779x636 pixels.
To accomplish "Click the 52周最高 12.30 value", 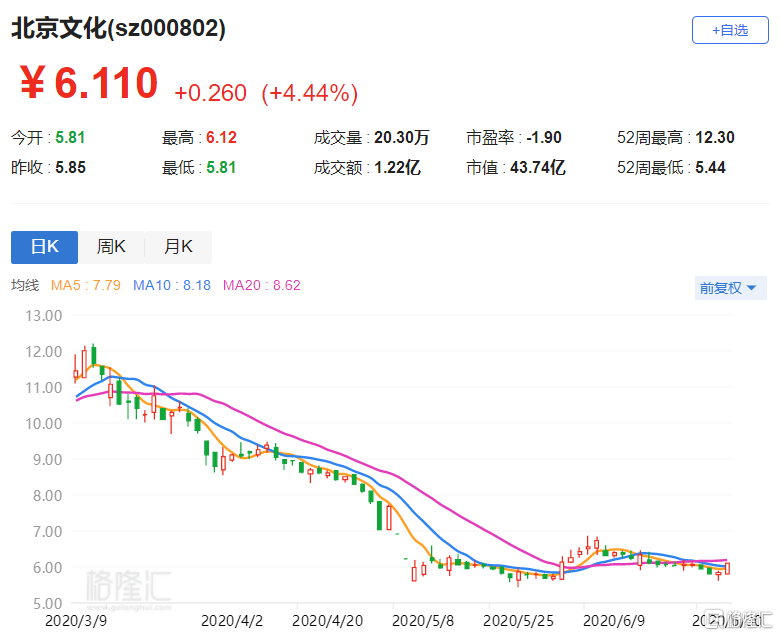I will coord(676,138).
